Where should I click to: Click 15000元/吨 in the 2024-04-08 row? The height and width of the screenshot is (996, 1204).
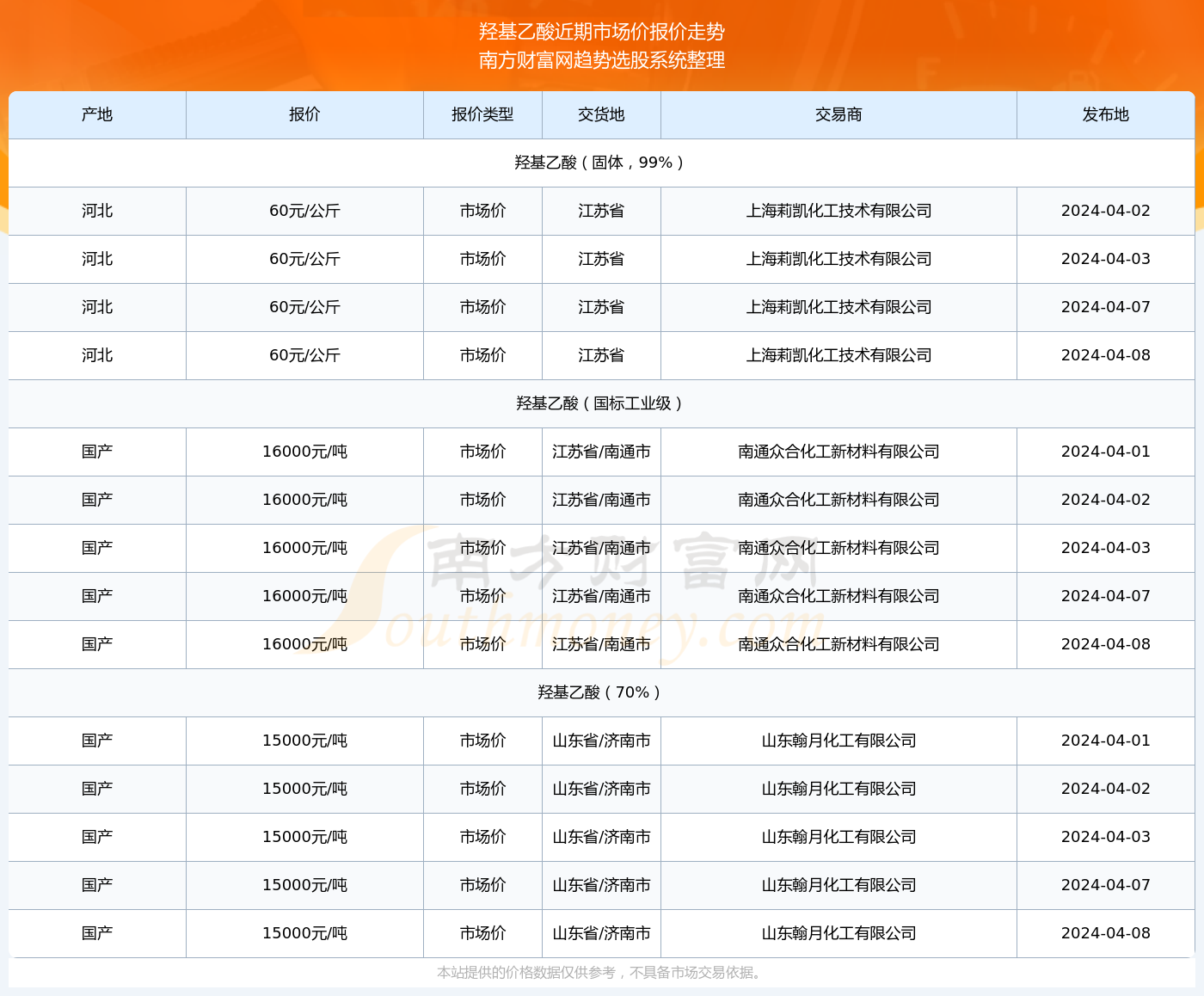click(304, 933)
